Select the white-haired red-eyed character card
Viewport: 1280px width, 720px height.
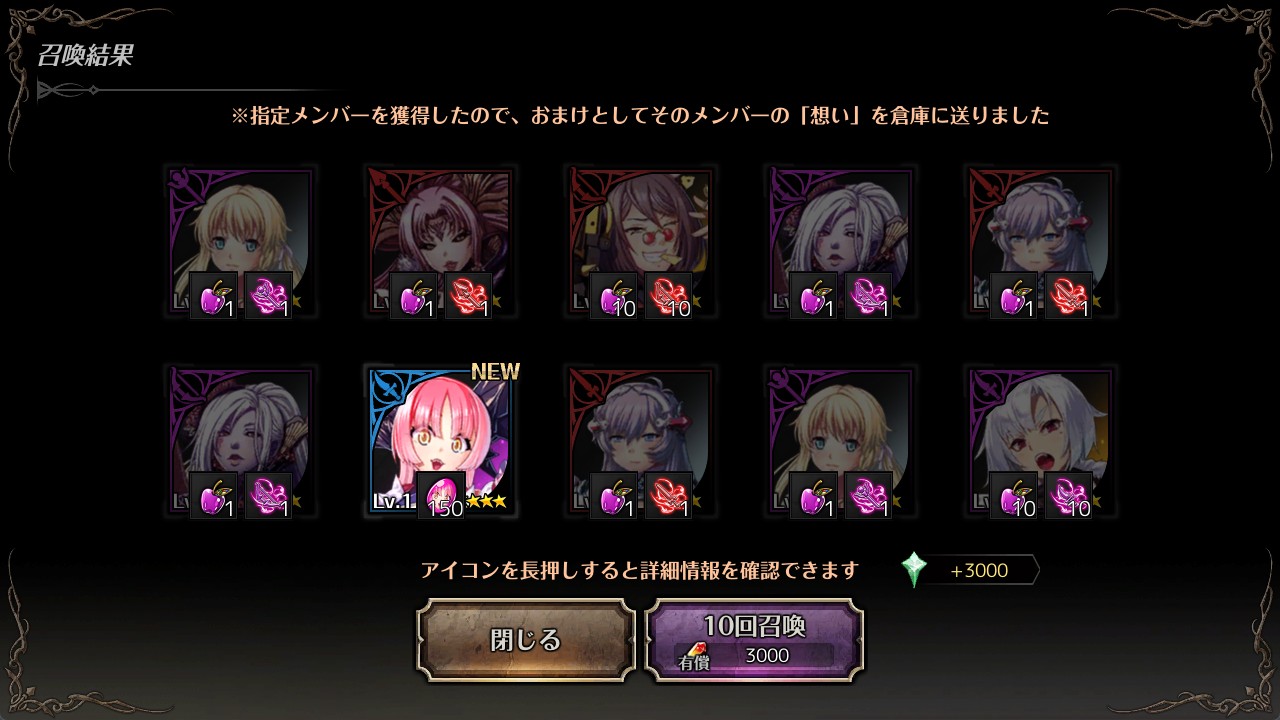[x=1040, y=441]
